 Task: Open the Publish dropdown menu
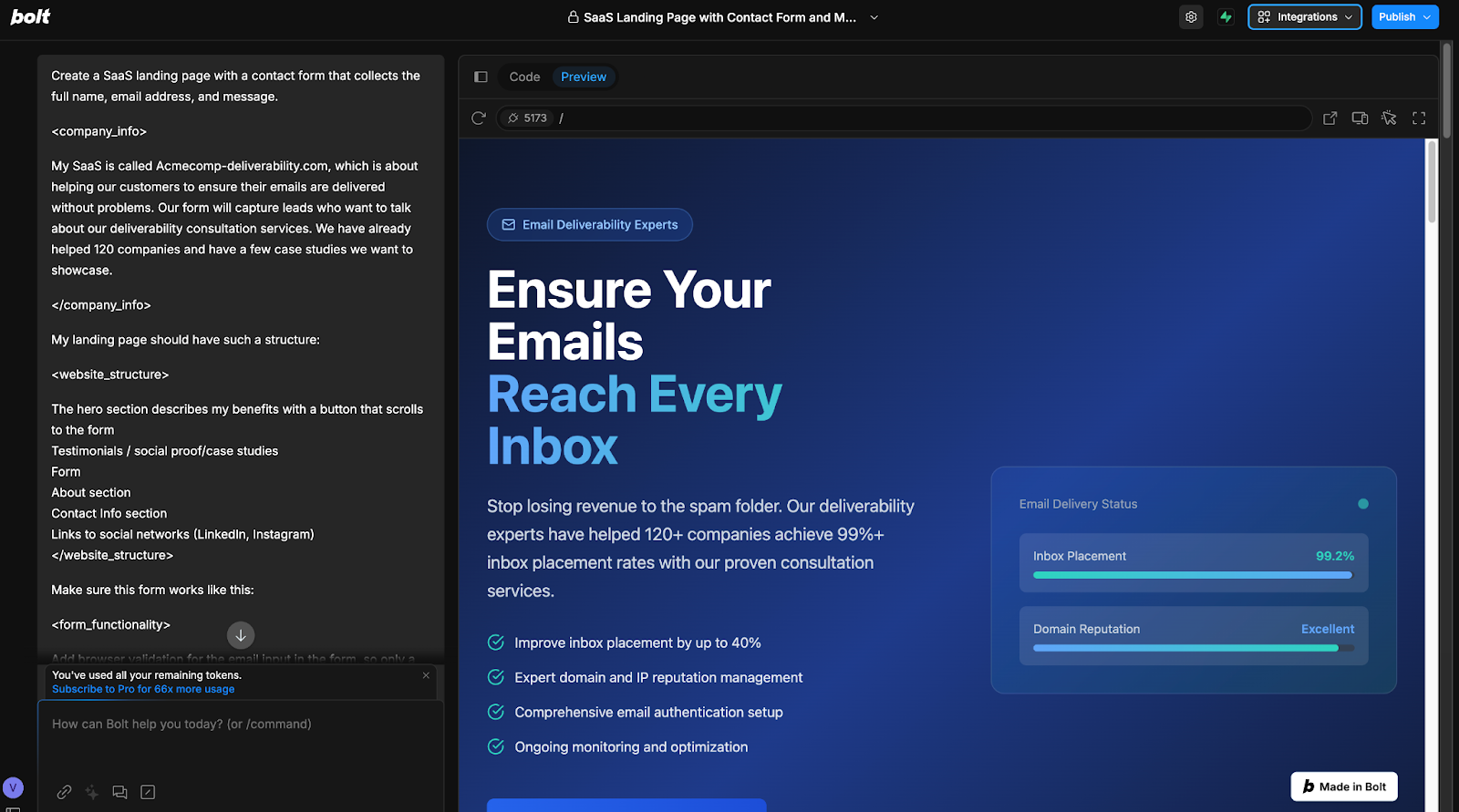(1404, 17)
